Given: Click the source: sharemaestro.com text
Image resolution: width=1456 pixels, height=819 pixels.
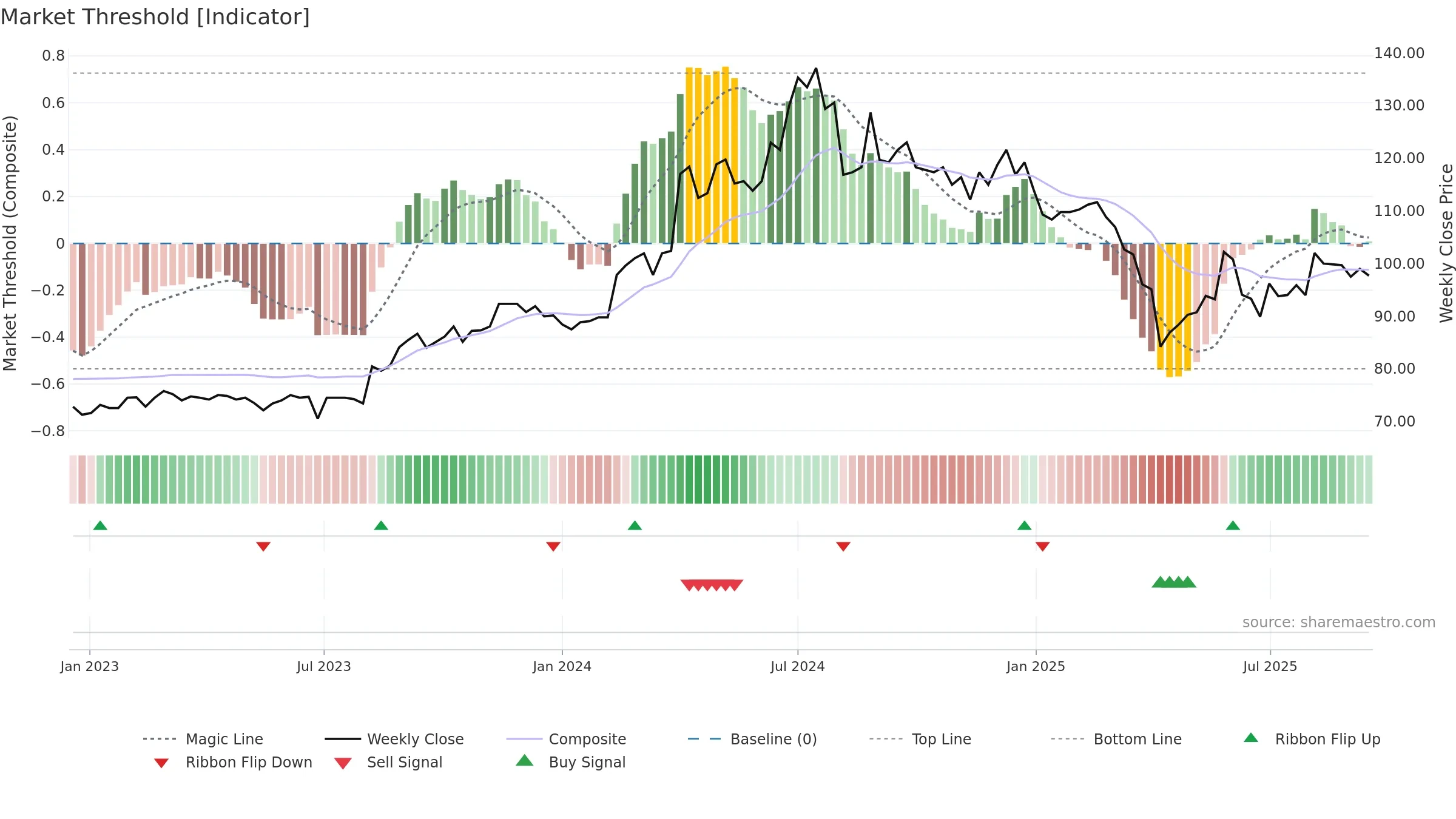Looking at the screenshot, I should click(x=1339, y=622).
